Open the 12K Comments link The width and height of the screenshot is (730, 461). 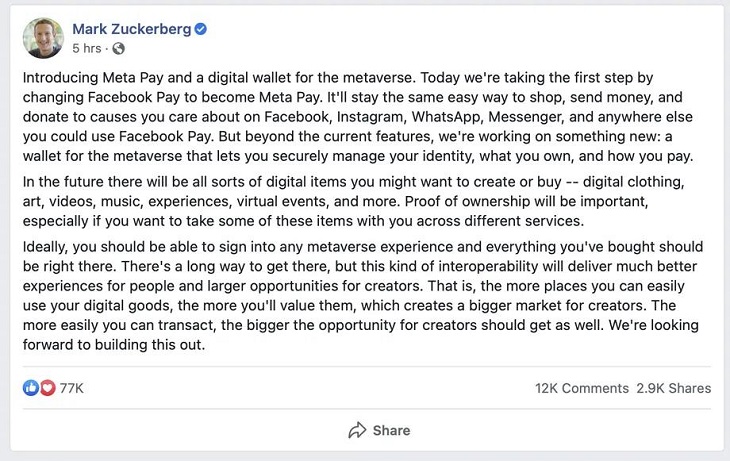[x=582, y=388]
